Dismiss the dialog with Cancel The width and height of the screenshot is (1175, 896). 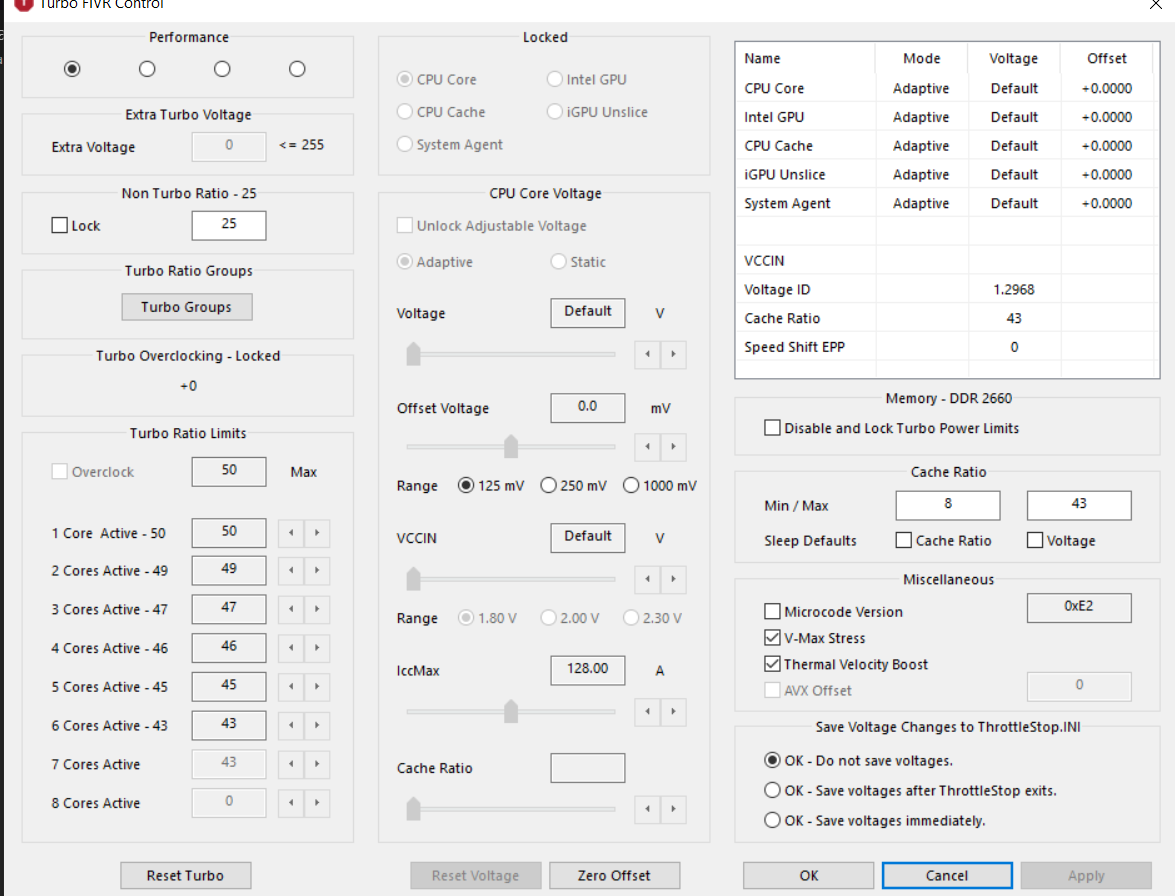click(947, 875)
